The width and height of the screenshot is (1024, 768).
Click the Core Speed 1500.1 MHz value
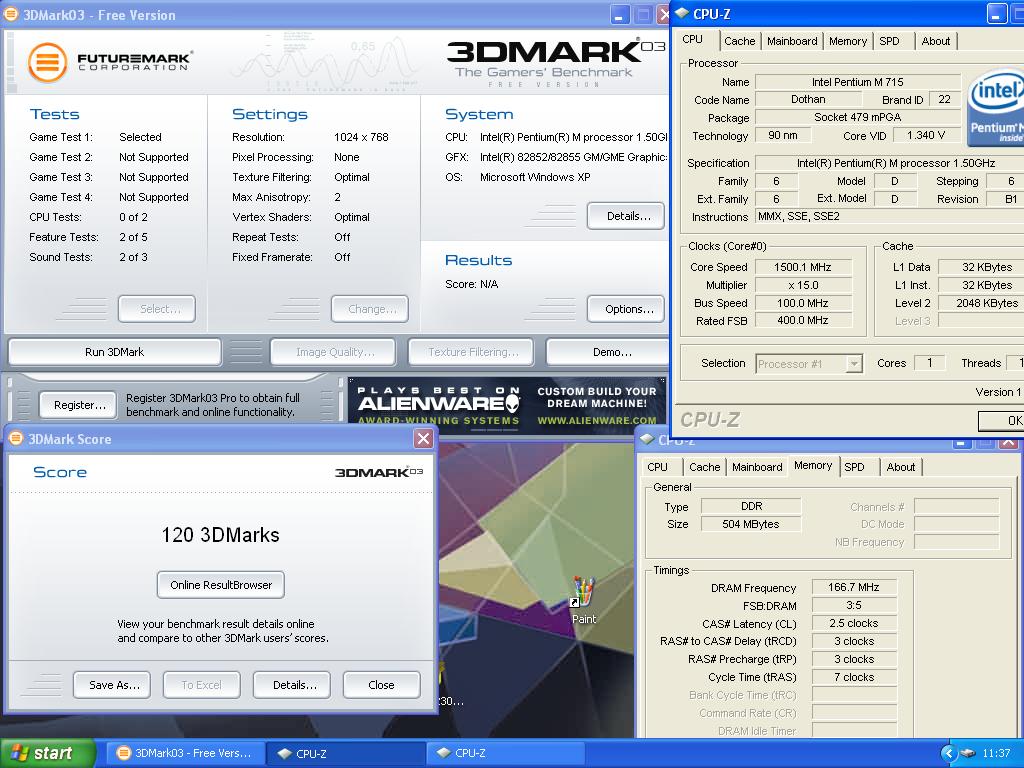click(803, 267)
